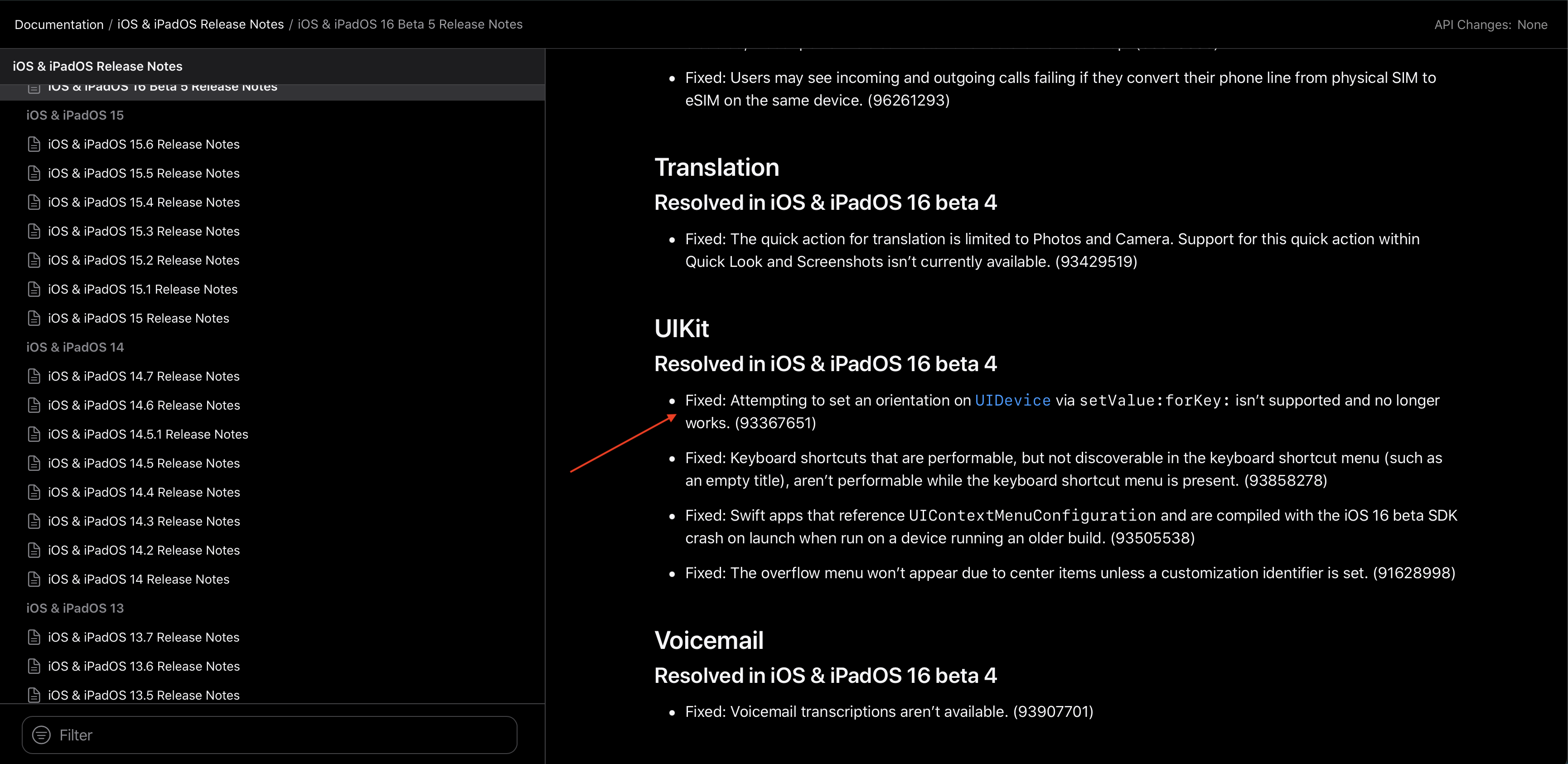Select iOS & iPadOS 15.4 Release Notes
The image size is (1568, 764).
tap(144, 202)
